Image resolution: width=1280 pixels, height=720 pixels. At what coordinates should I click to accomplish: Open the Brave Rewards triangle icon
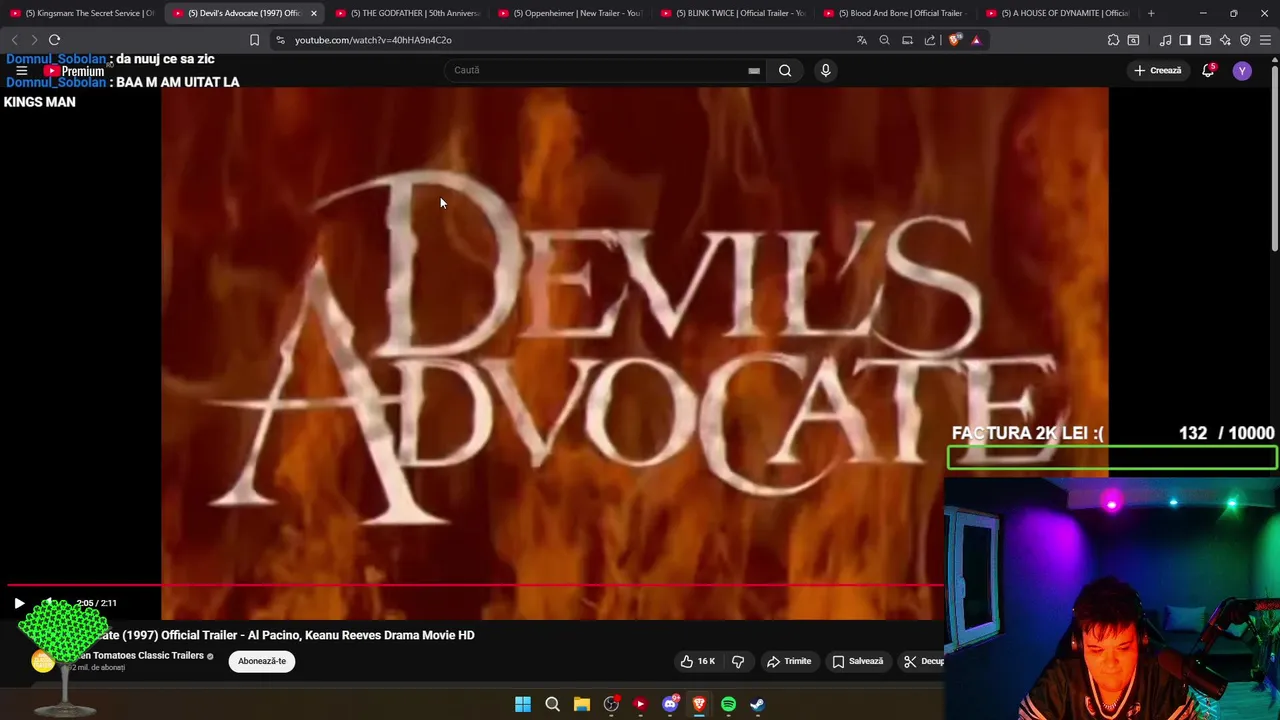click(x=976, y=40)
